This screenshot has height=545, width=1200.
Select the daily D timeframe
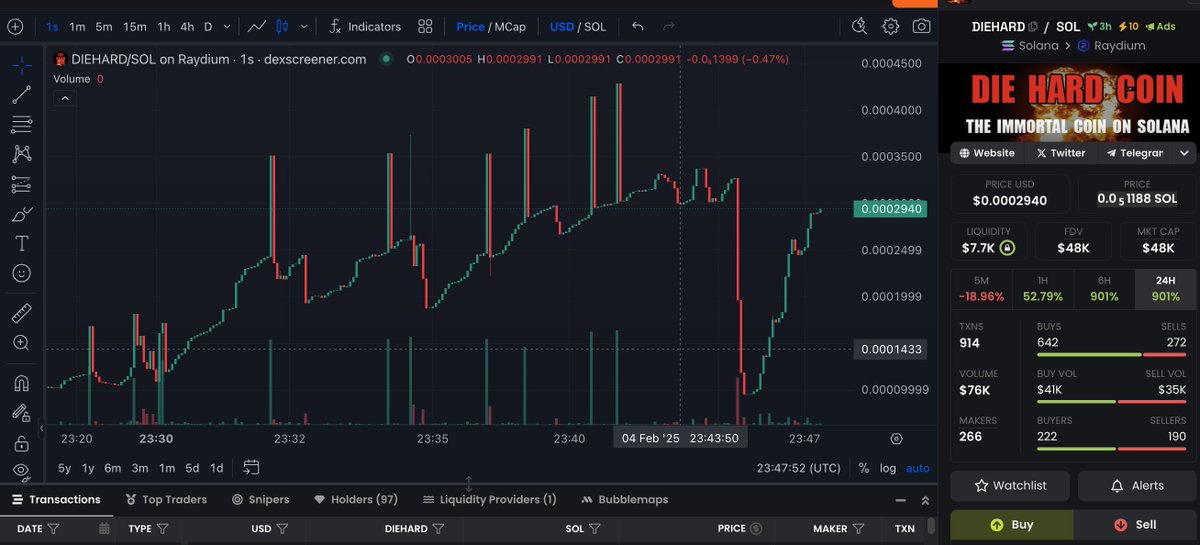click(x=208, y=27)
